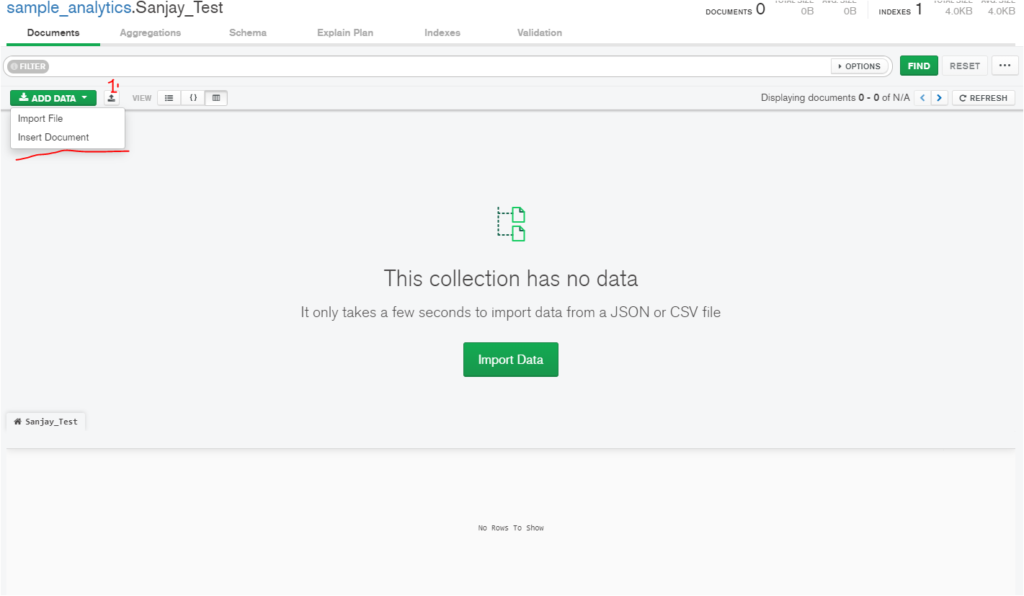The image size is (1024, 596).
Task: Click 'This collection has no data' heading
Action: coord(511,279)
